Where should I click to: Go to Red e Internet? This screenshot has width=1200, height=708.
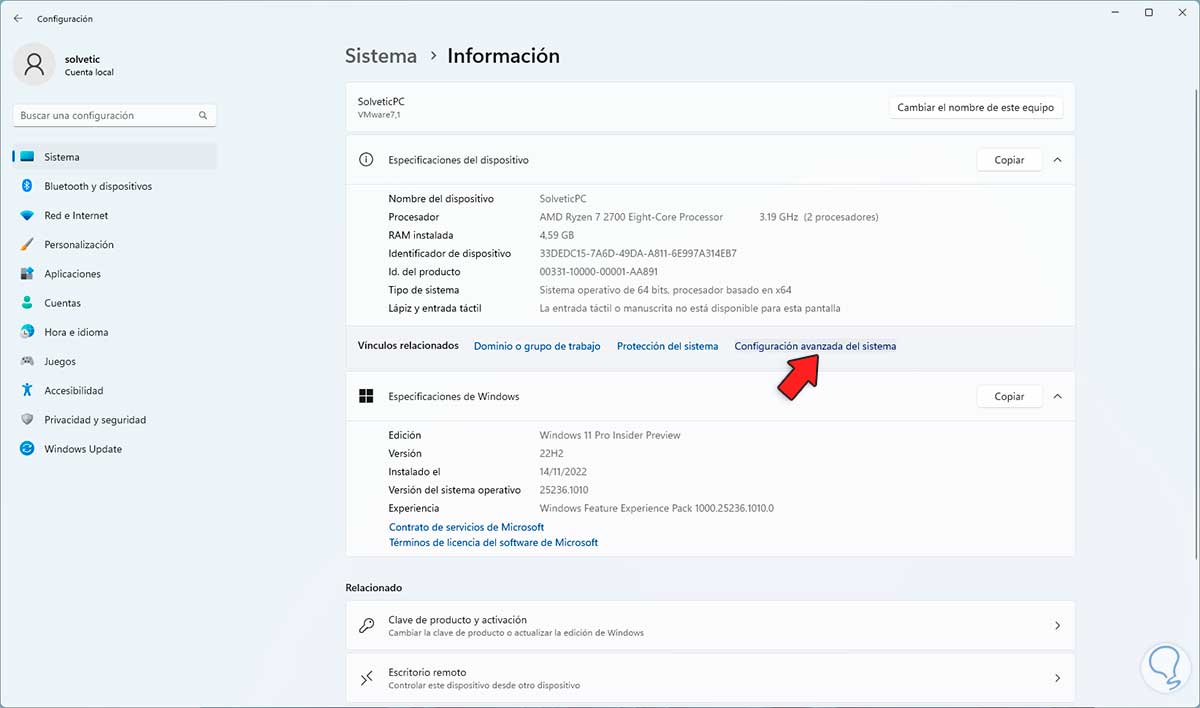115,215
